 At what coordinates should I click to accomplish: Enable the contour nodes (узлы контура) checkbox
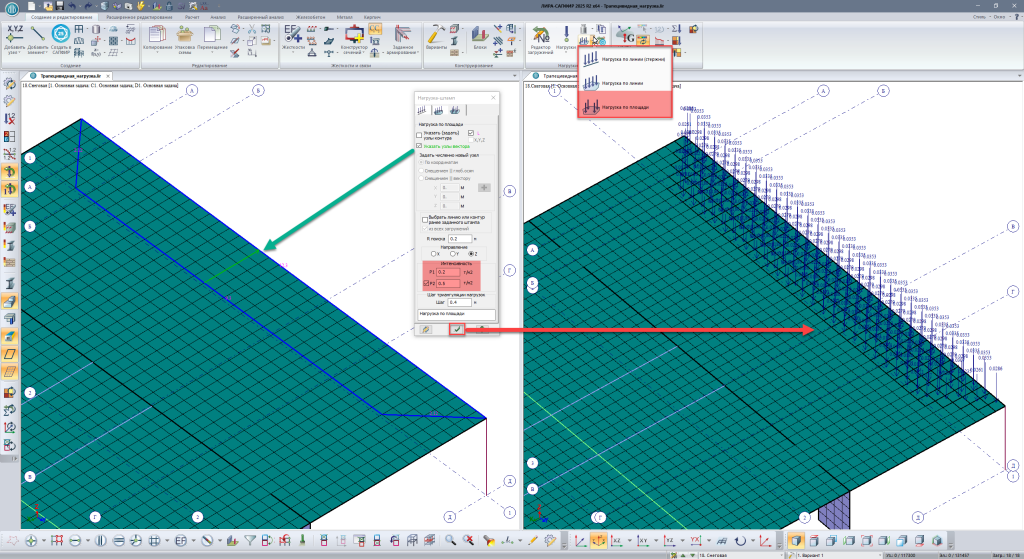[420, 135]
